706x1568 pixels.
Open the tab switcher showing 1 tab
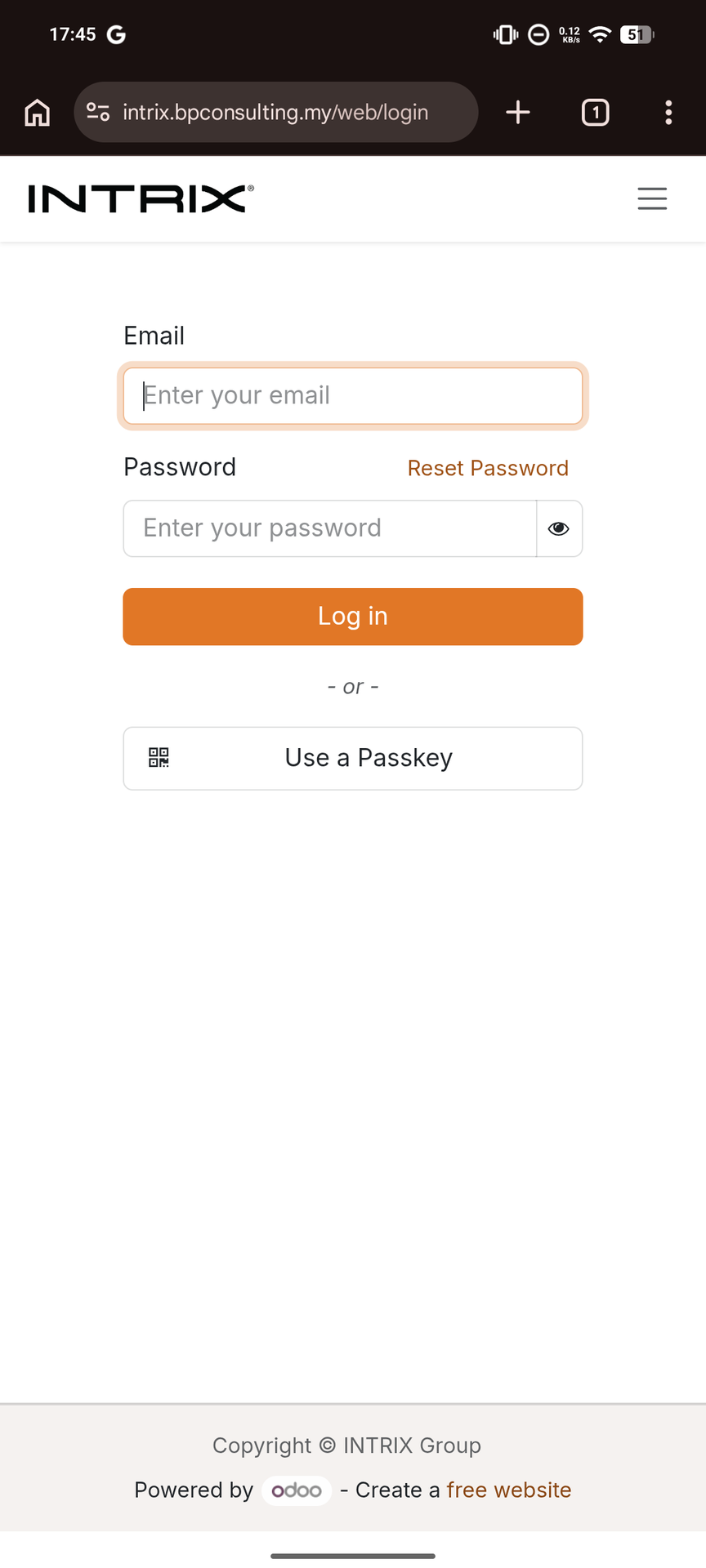click(595, 113)
